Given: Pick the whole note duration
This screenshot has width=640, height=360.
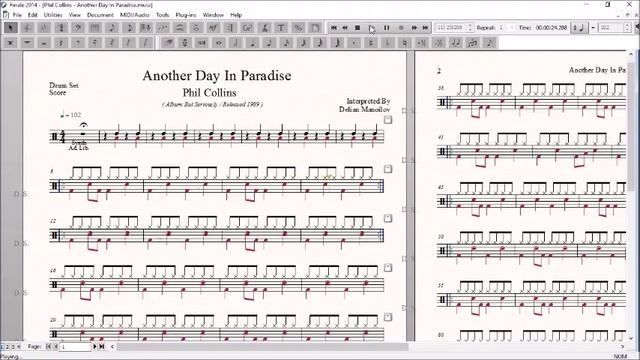Looking at the screenshot, I should click(219, 42).
